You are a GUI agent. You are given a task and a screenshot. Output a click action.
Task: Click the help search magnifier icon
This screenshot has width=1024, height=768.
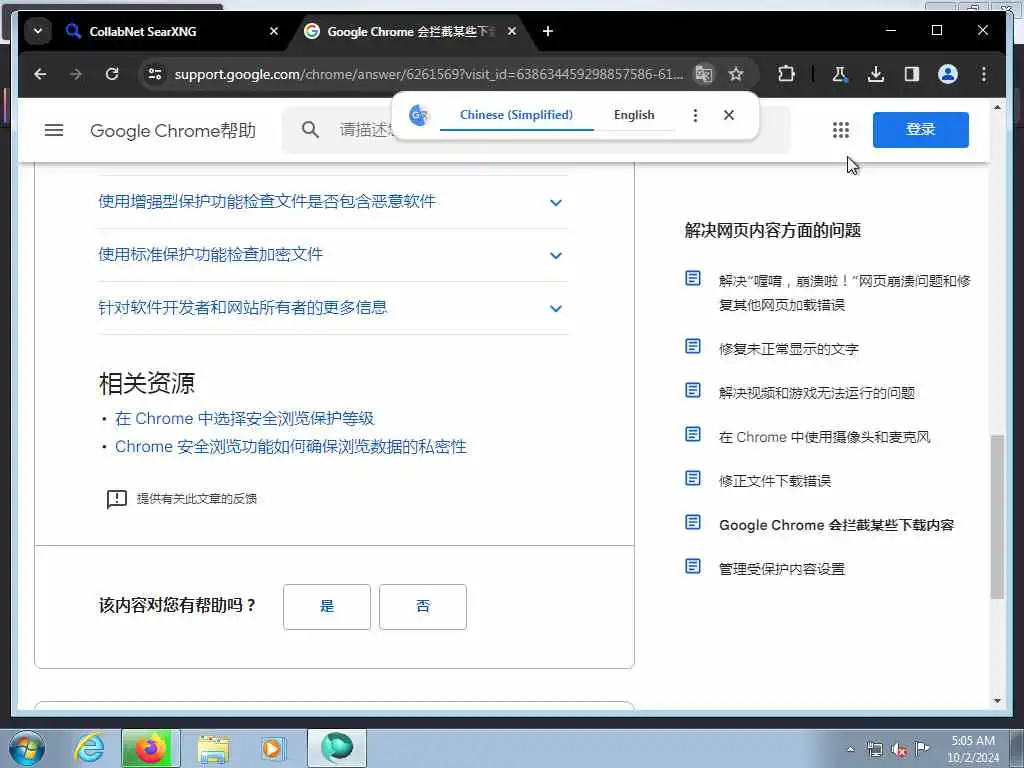[310, 130]
